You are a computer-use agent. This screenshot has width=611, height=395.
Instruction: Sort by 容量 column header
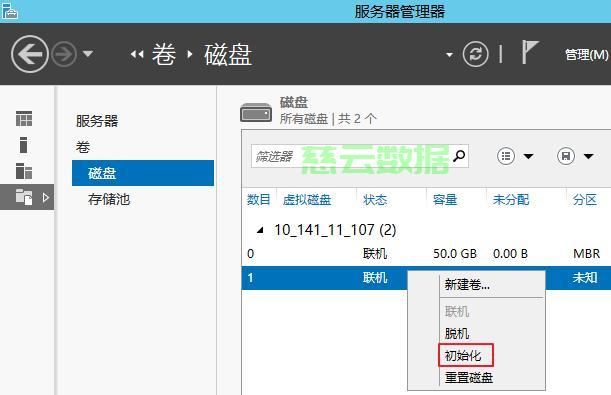pos(445,200)
